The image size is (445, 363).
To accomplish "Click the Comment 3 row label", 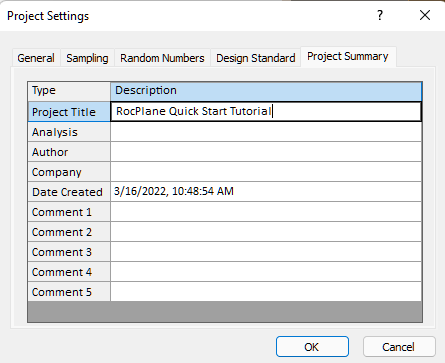I will (x=69, y=252).
